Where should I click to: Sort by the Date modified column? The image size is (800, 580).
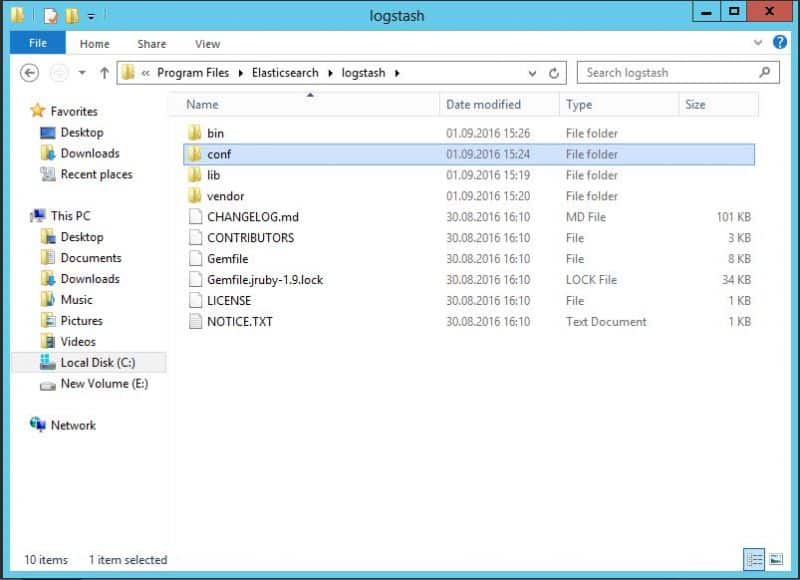tap(483, 104)
